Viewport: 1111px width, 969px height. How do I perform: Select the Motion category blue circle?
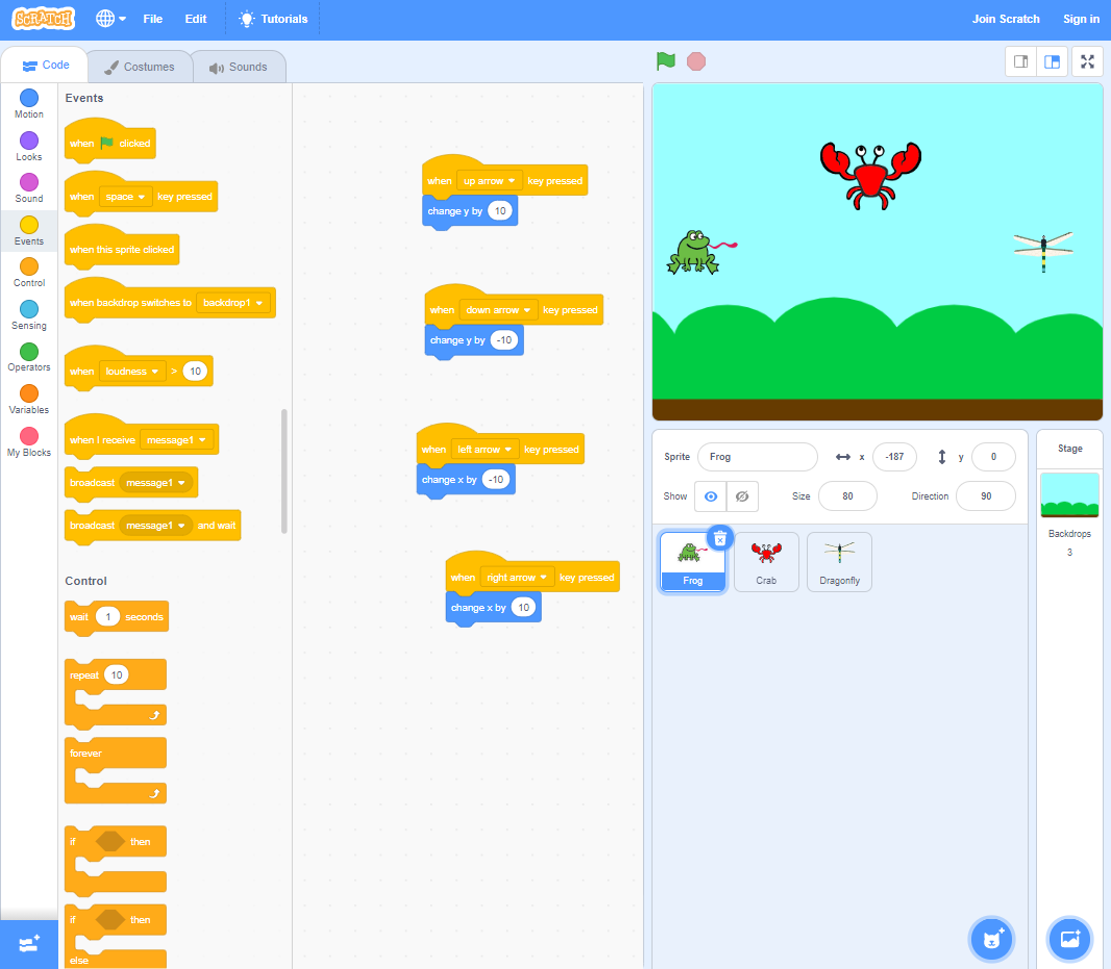29,98
